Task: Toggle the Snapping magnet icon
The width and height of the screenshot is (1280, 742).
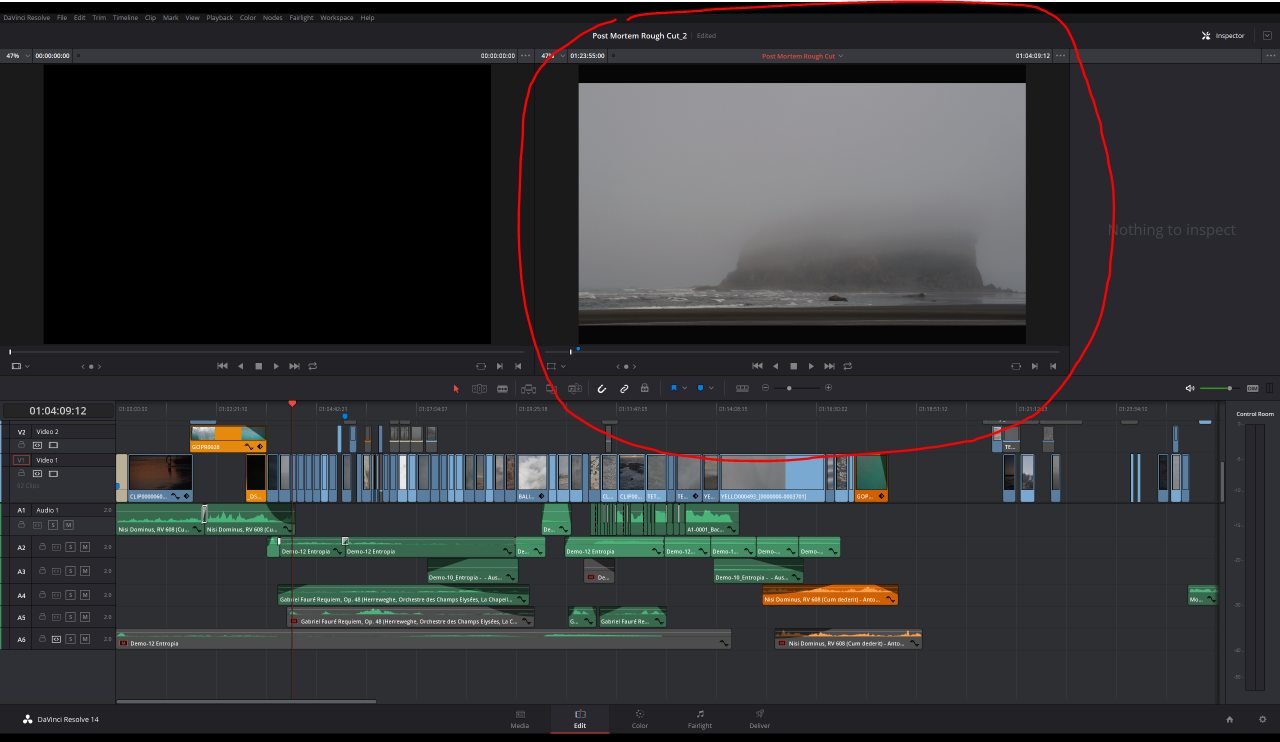Action: coord(601,388)
